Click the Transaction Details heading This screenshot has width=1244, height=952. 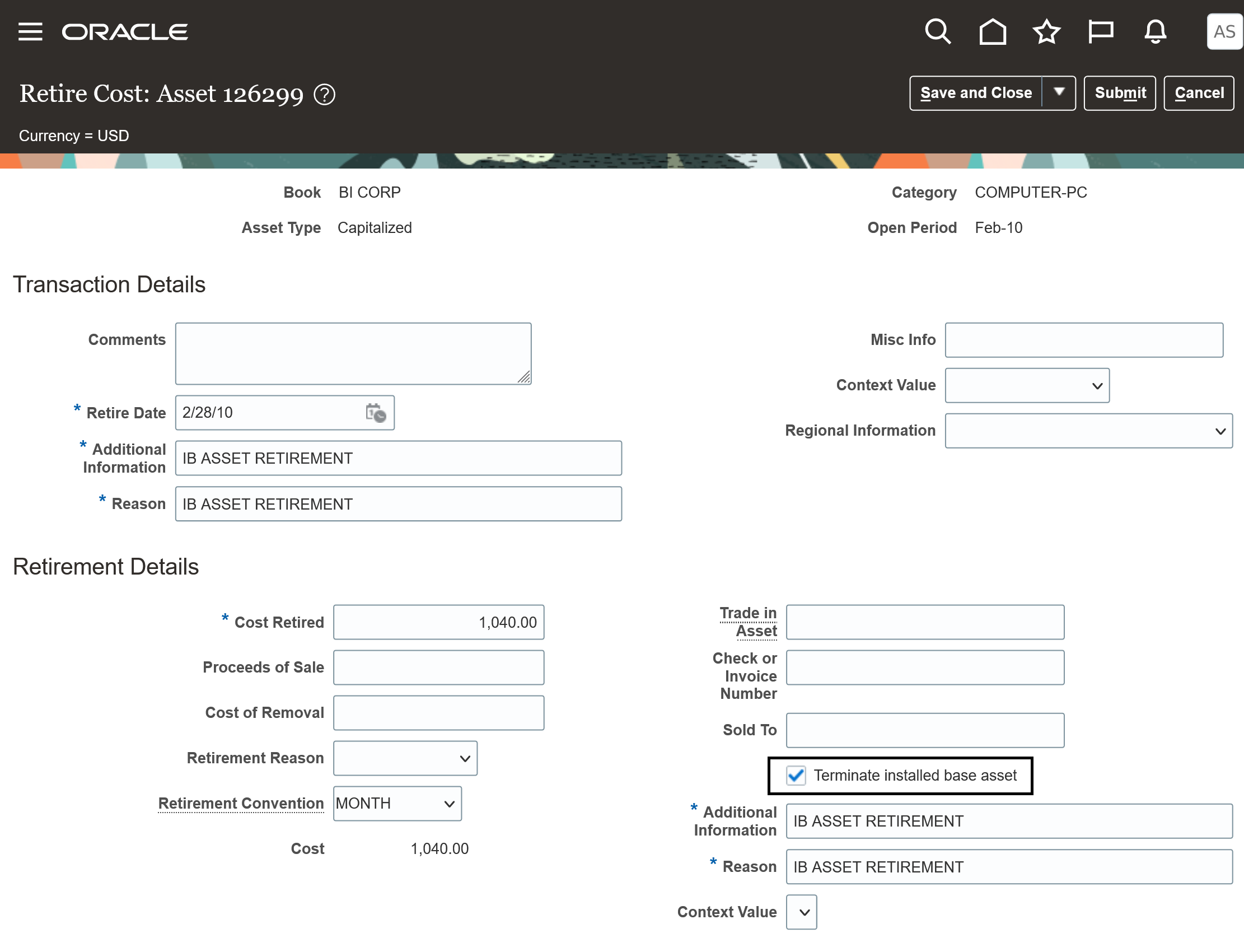(x=109, y=284)
